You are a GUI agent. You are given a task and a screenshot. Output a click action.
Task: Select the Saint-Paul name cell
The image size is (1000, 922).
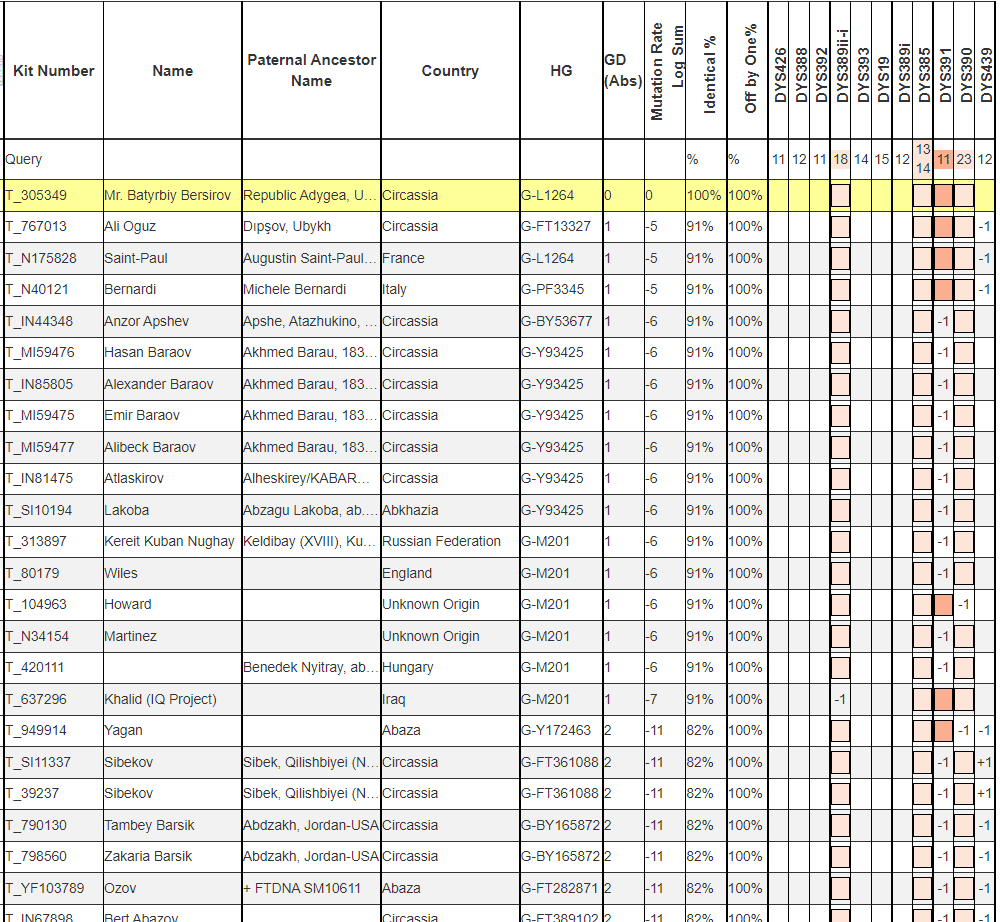pyautogui.click(x=136, y=258)
